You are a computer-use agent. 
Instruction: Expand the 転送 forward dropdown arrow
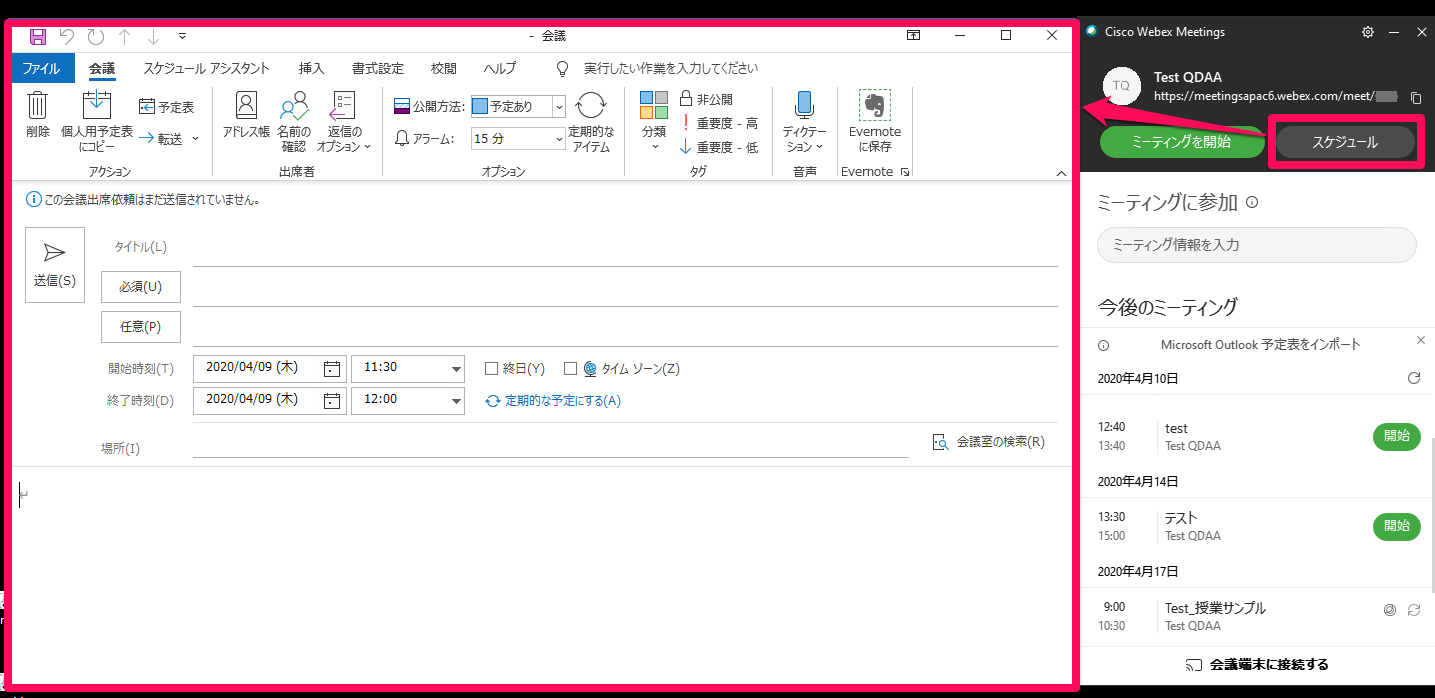[195, 138]
